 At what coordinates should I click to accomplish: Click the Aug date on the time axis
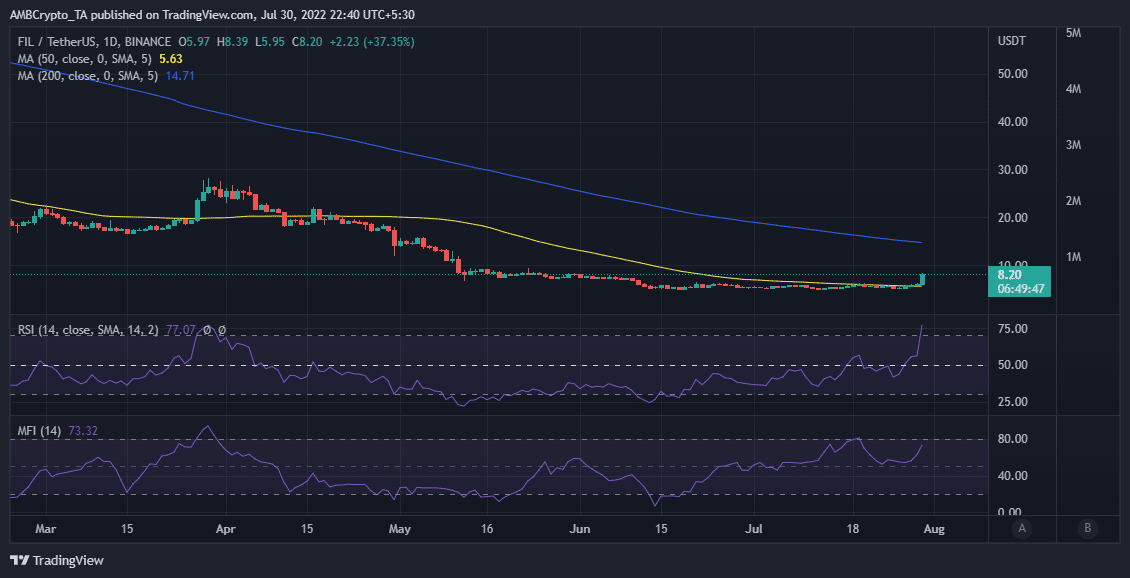[x=935, y=529]
